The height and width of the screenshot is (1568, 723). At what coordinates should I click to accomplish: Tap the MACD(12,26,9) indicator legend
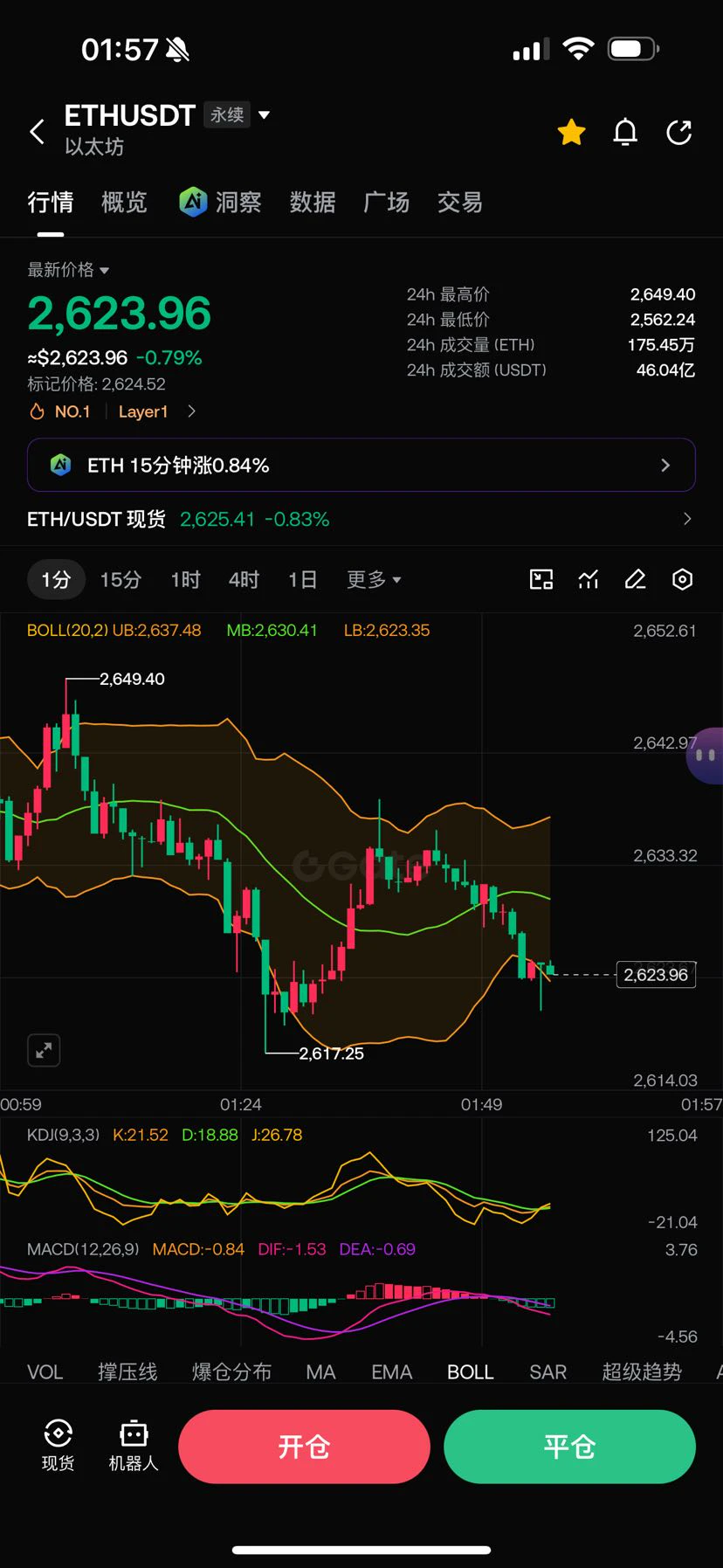(x=83, y=1249)
